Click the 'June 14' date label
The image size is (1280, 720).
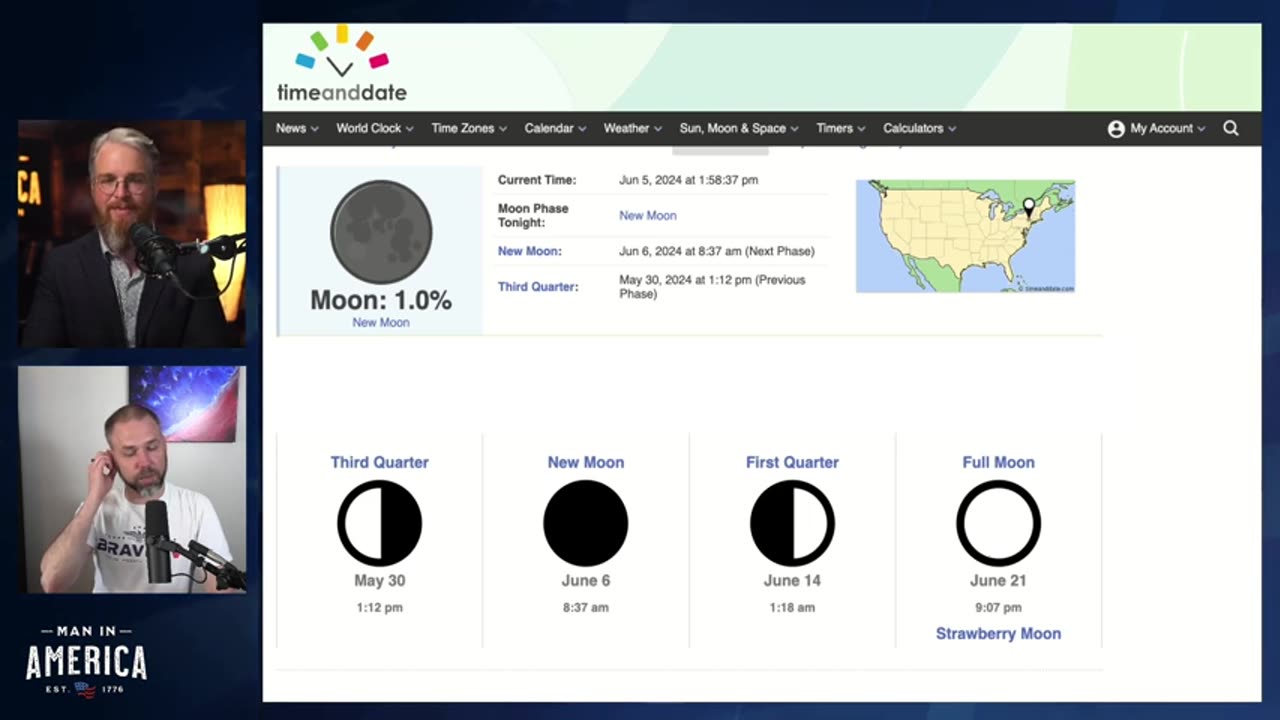click(792, 580)
